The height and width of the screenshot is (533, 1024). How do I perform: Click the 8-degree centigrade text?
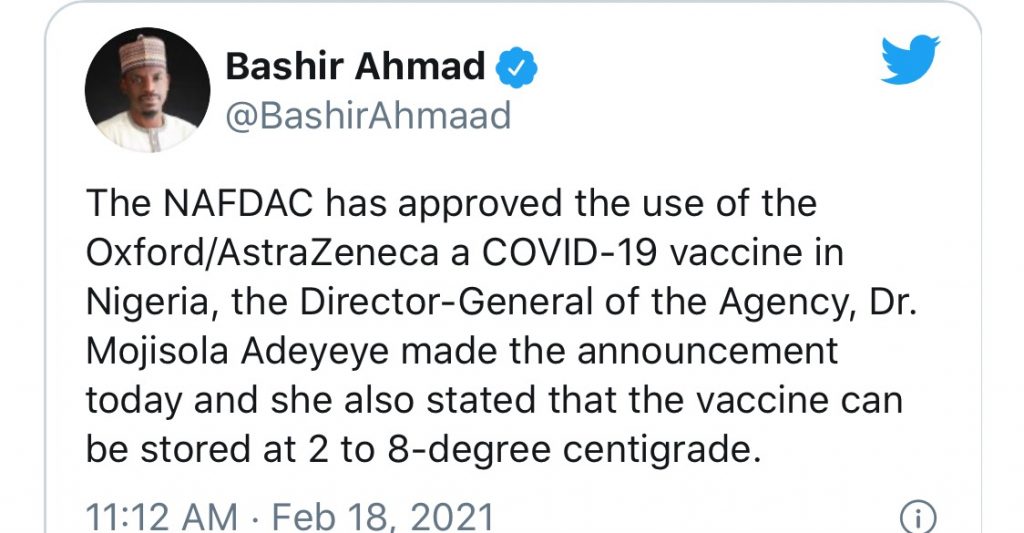(x=574, y=451)
